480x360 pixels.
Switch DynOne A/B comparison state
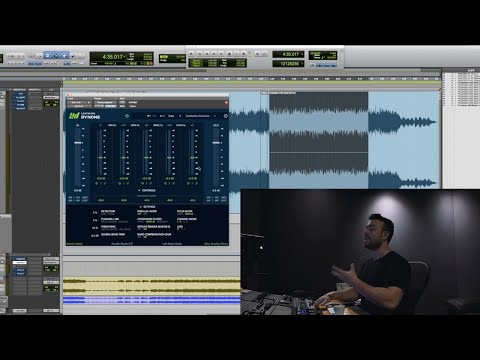162,116
